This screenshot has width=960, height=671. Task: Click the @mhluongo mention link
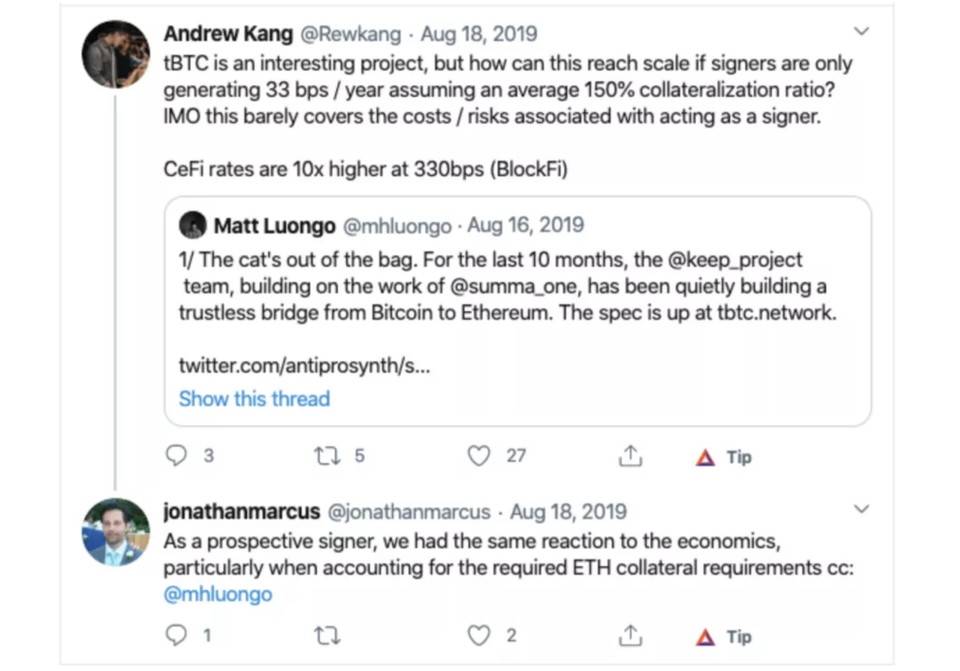[216, 593]
